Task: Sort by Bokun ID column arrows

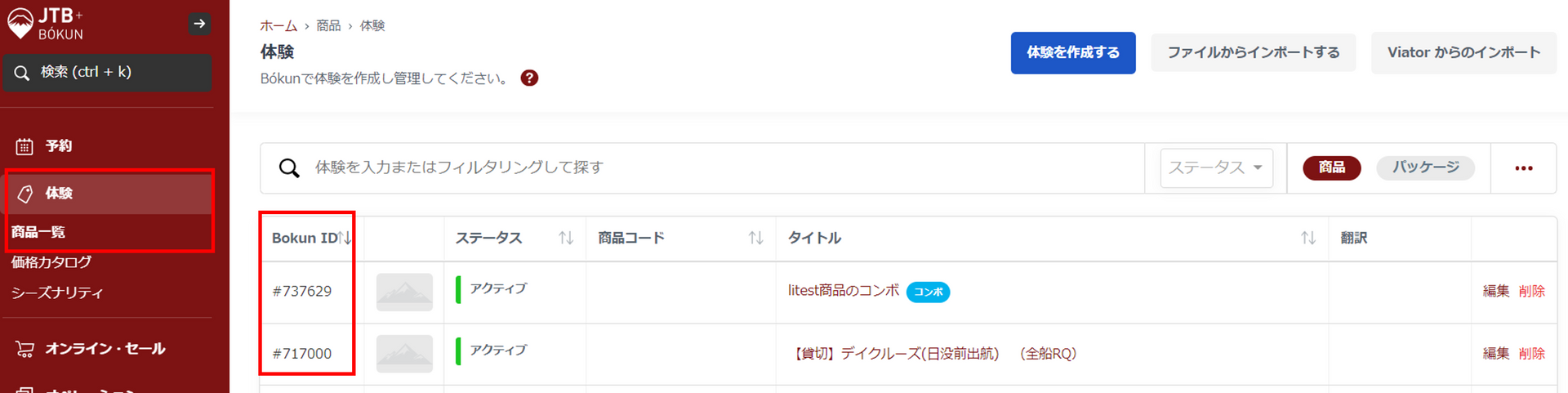Action: (x=345, y=238)
